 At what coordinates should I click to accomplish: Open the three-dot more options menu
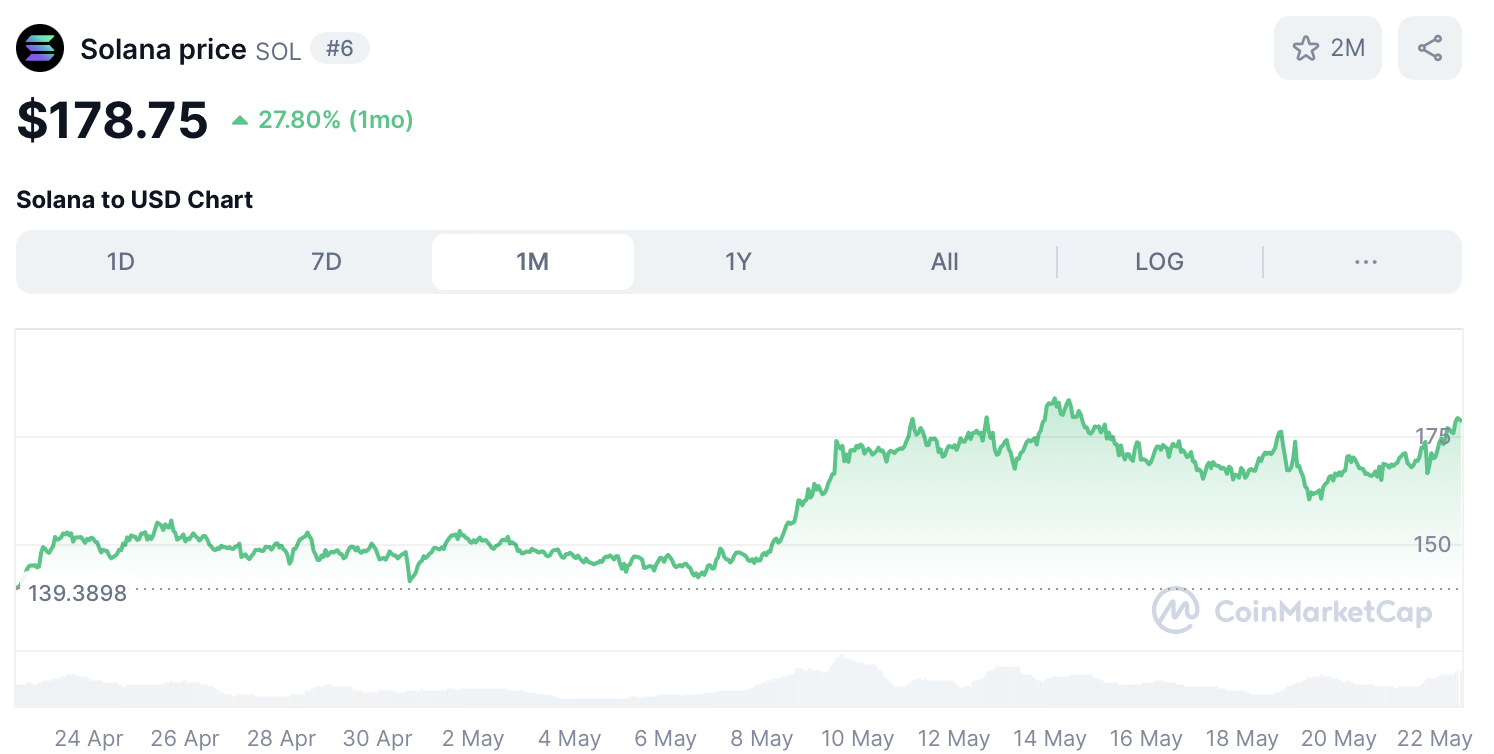[x=1365, y=262]
